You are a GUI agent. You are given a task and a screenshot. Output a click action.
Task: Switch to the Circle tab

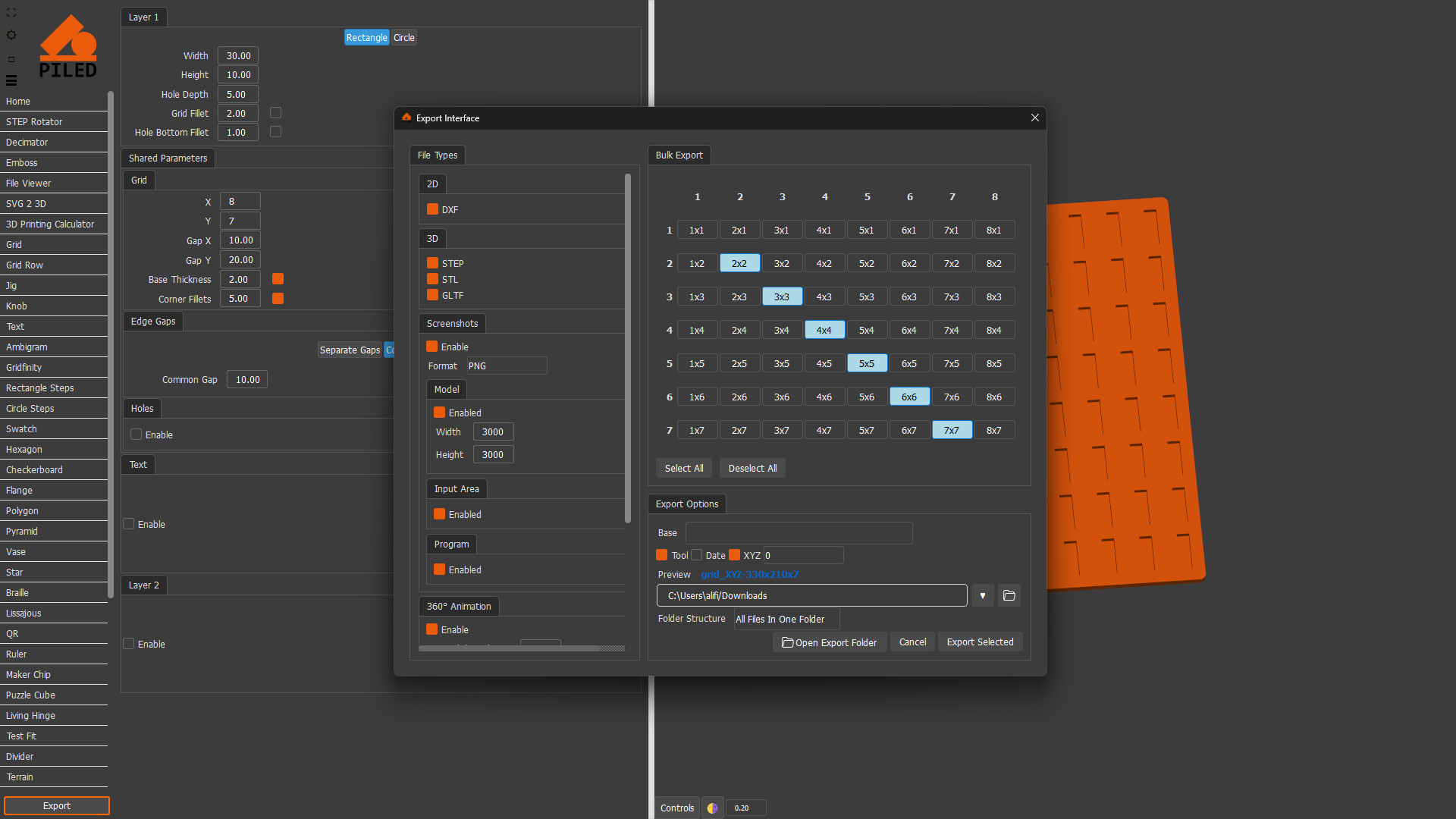click(x=404, y=36)
